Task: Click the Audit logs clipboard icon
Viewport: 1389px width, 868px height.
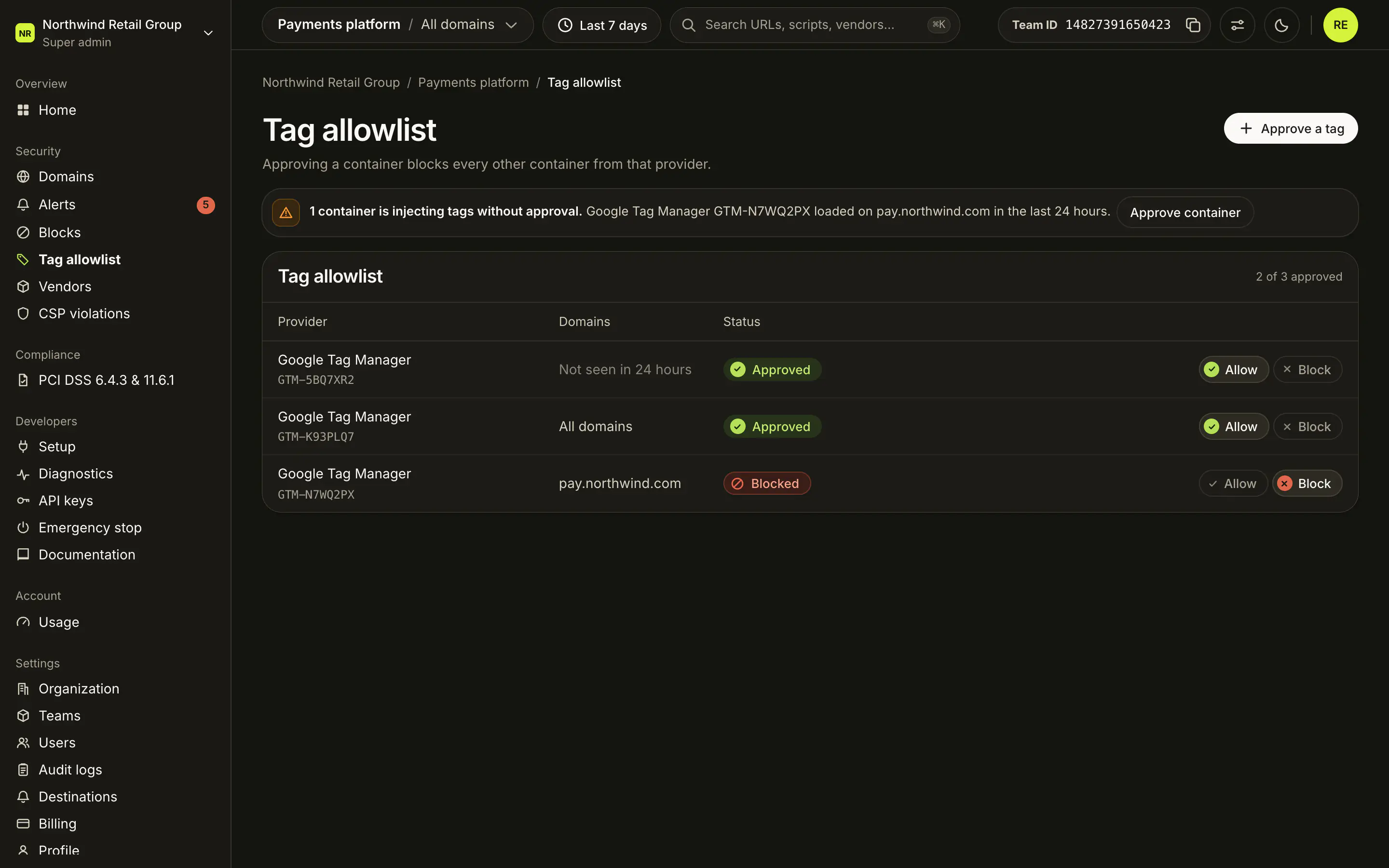Action: coord(23,770)
